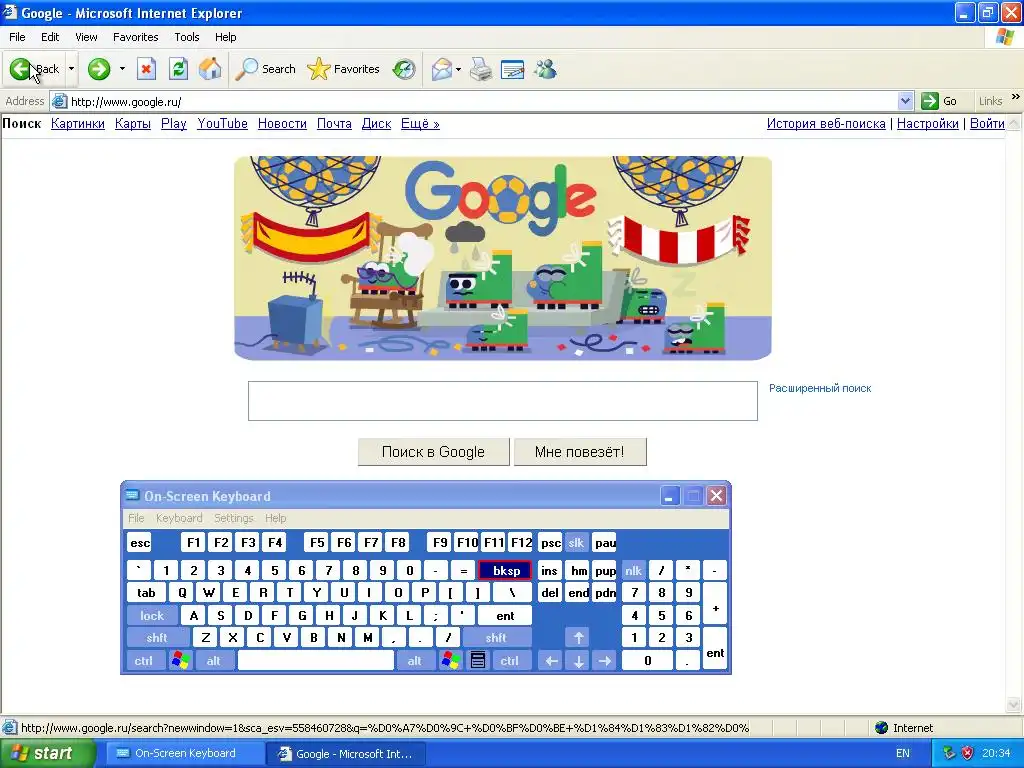Screen dimensions: 1024x768
Task: Open the Картинки link
Action: point(78,123)
